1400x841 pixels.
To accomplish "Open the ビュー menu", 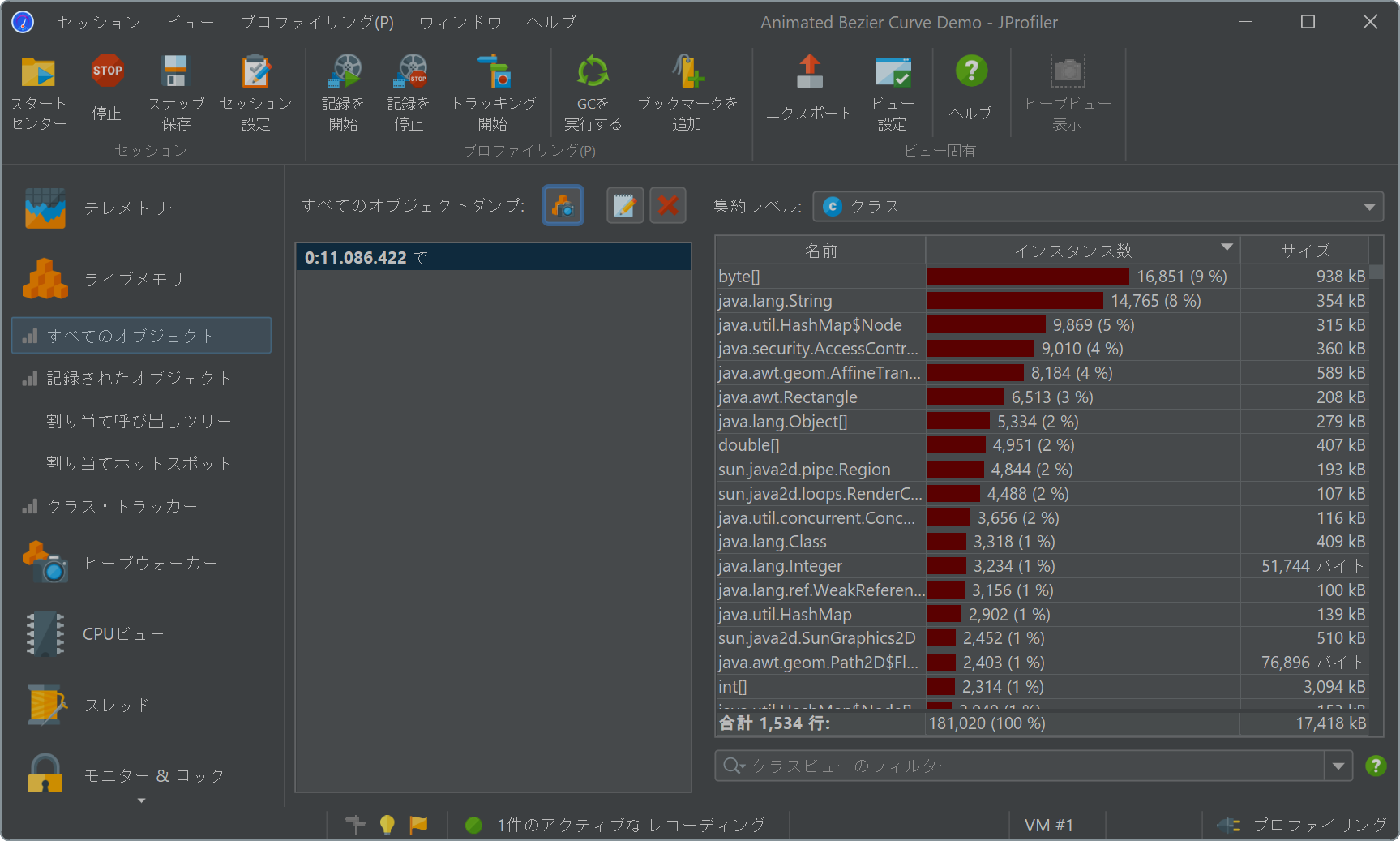I will point(190,22).
